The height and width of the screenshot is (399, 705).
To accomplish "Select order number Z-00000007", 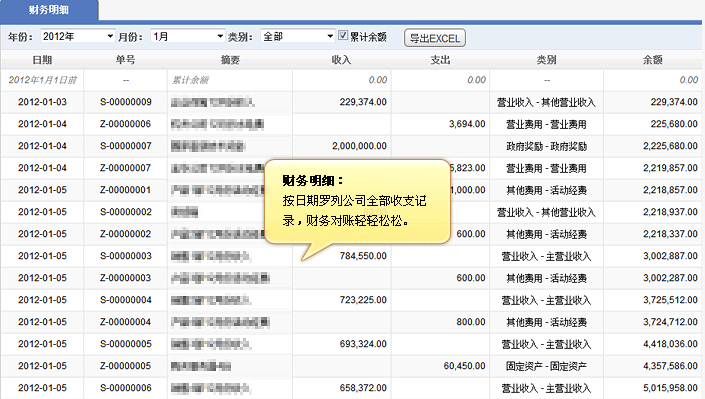I will (x=125, y=168).
